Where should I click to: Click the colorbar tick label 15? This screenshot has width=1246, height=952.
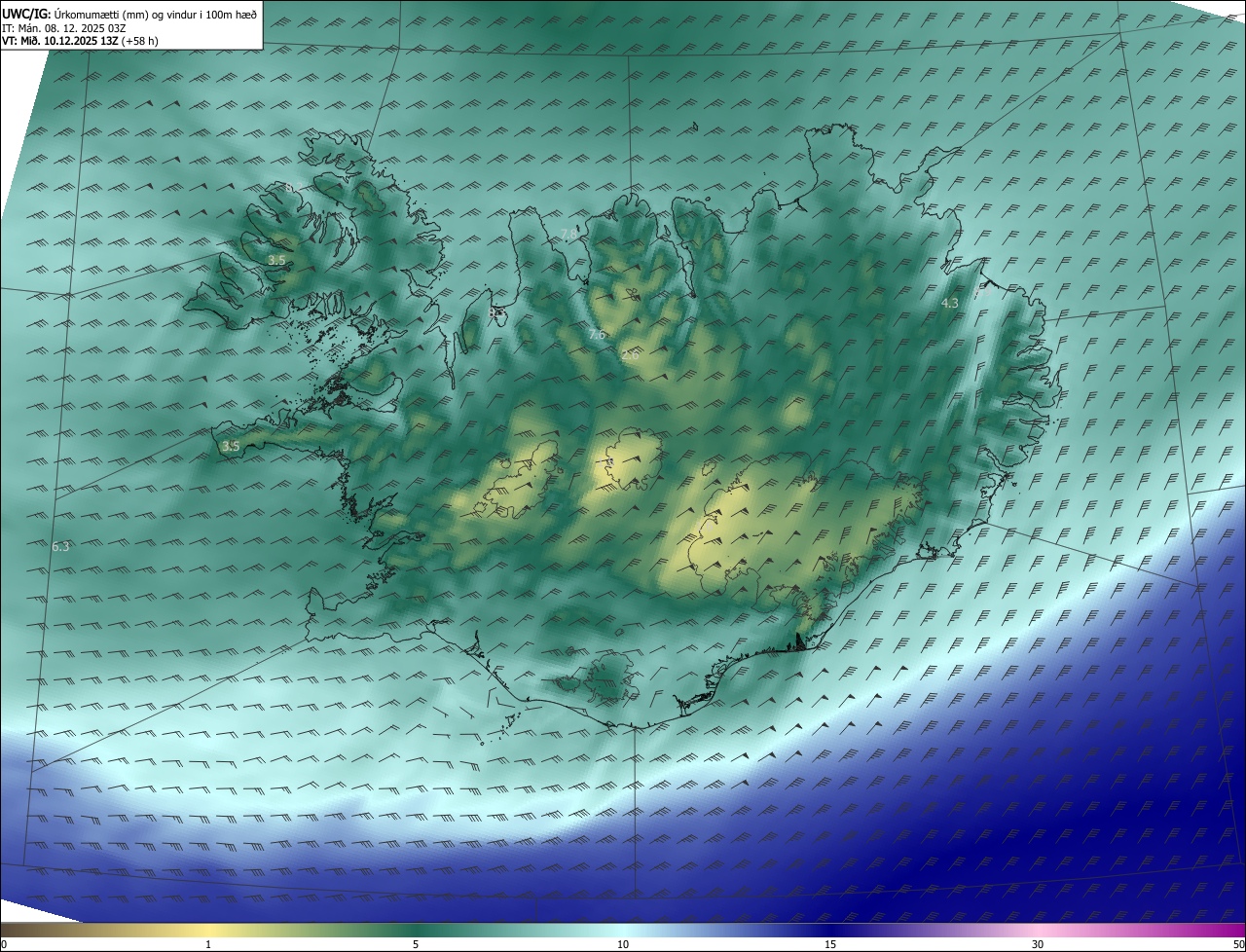click(x=830, y=944)
